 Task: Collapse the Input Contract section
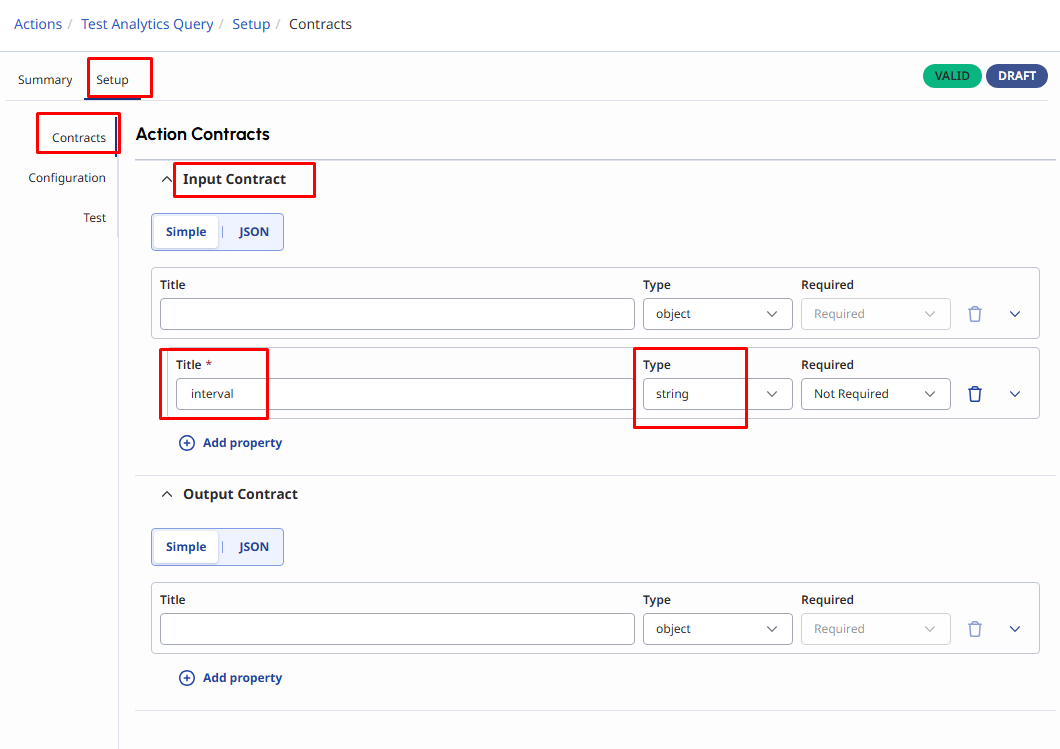167,180
